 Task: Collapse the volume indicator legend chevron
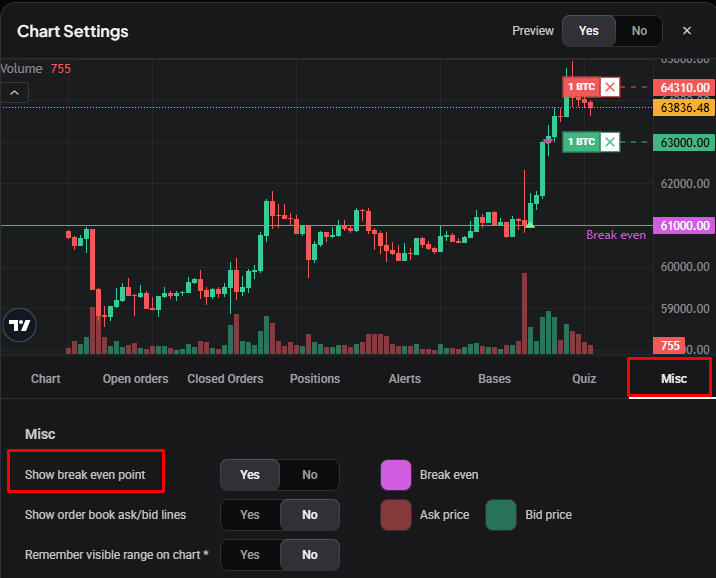tap(15, 93)
